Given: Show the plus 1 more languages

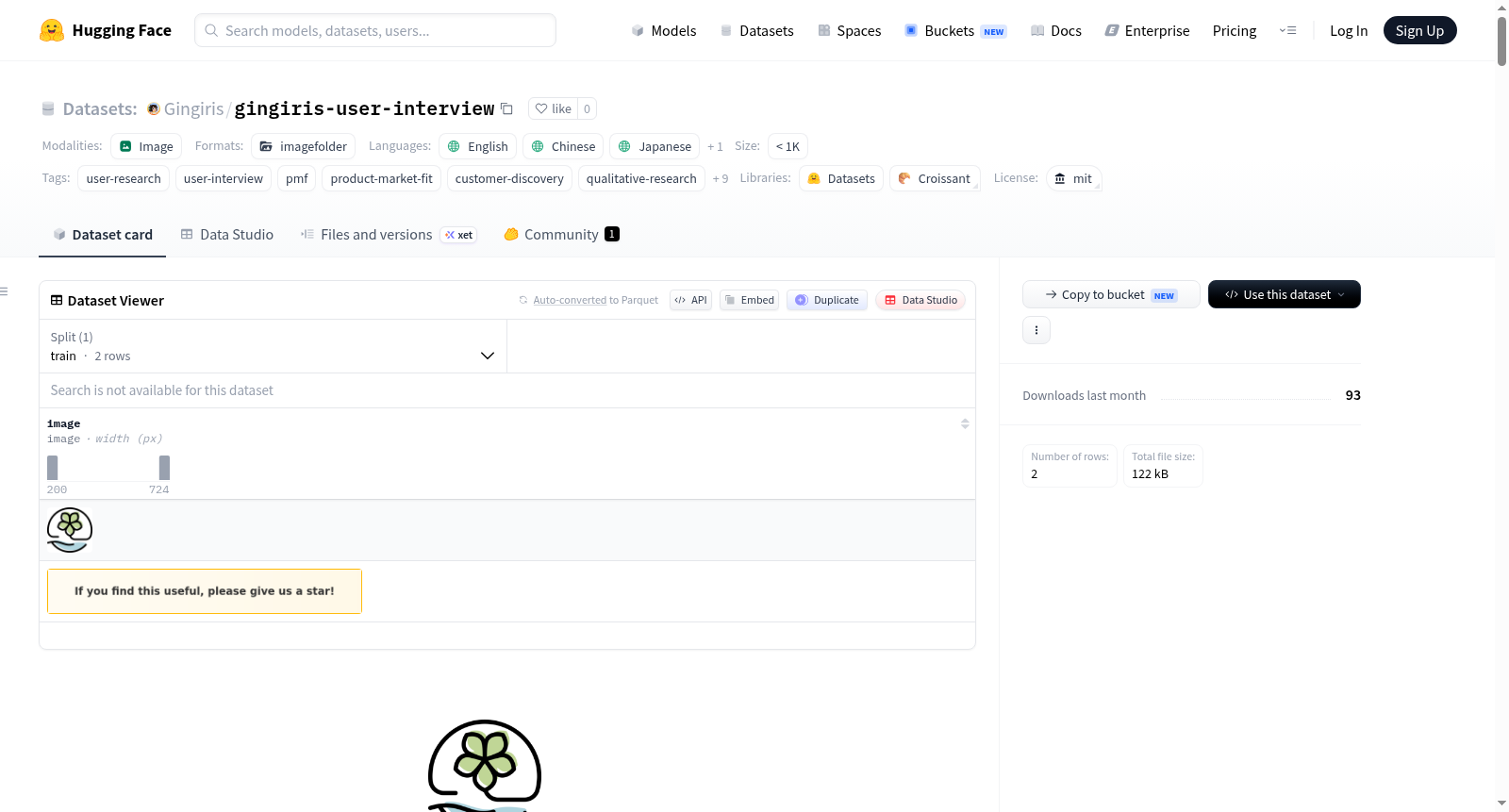Looking at the screenshot, I should point(715,146).
